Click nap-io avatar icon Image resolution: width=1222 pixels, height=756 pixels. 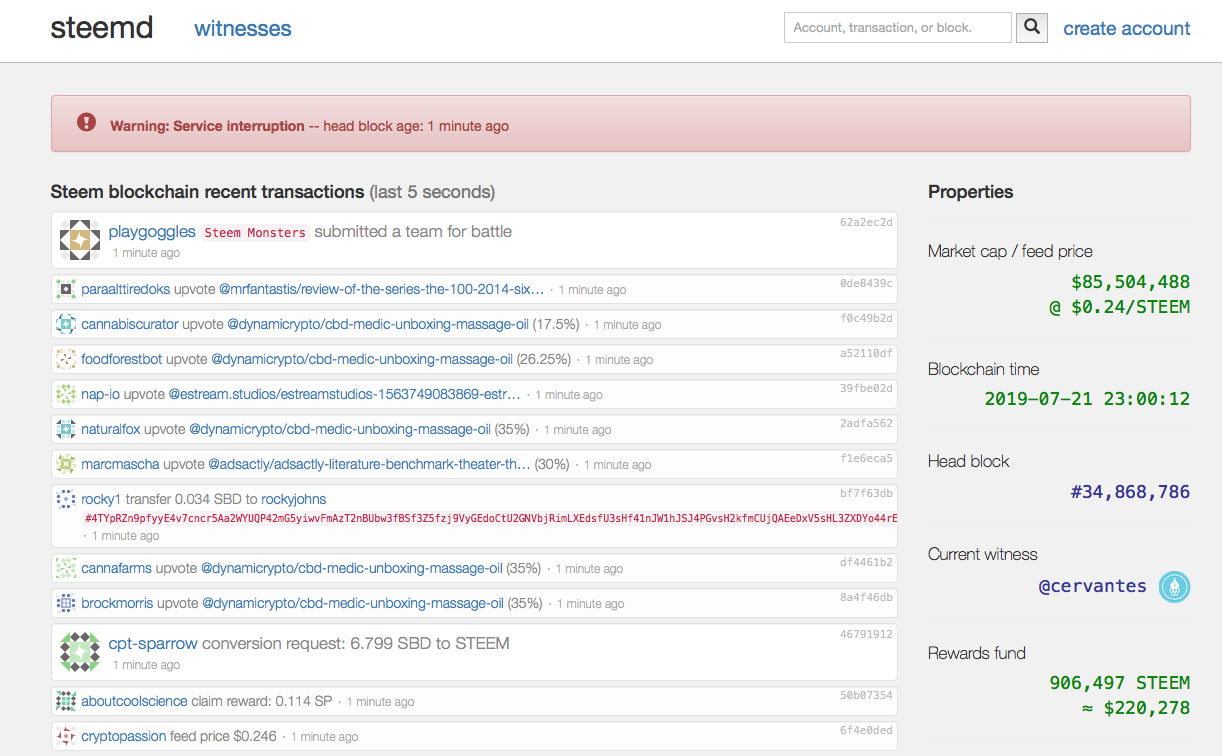pyautogui.click(x=66, y=394)
